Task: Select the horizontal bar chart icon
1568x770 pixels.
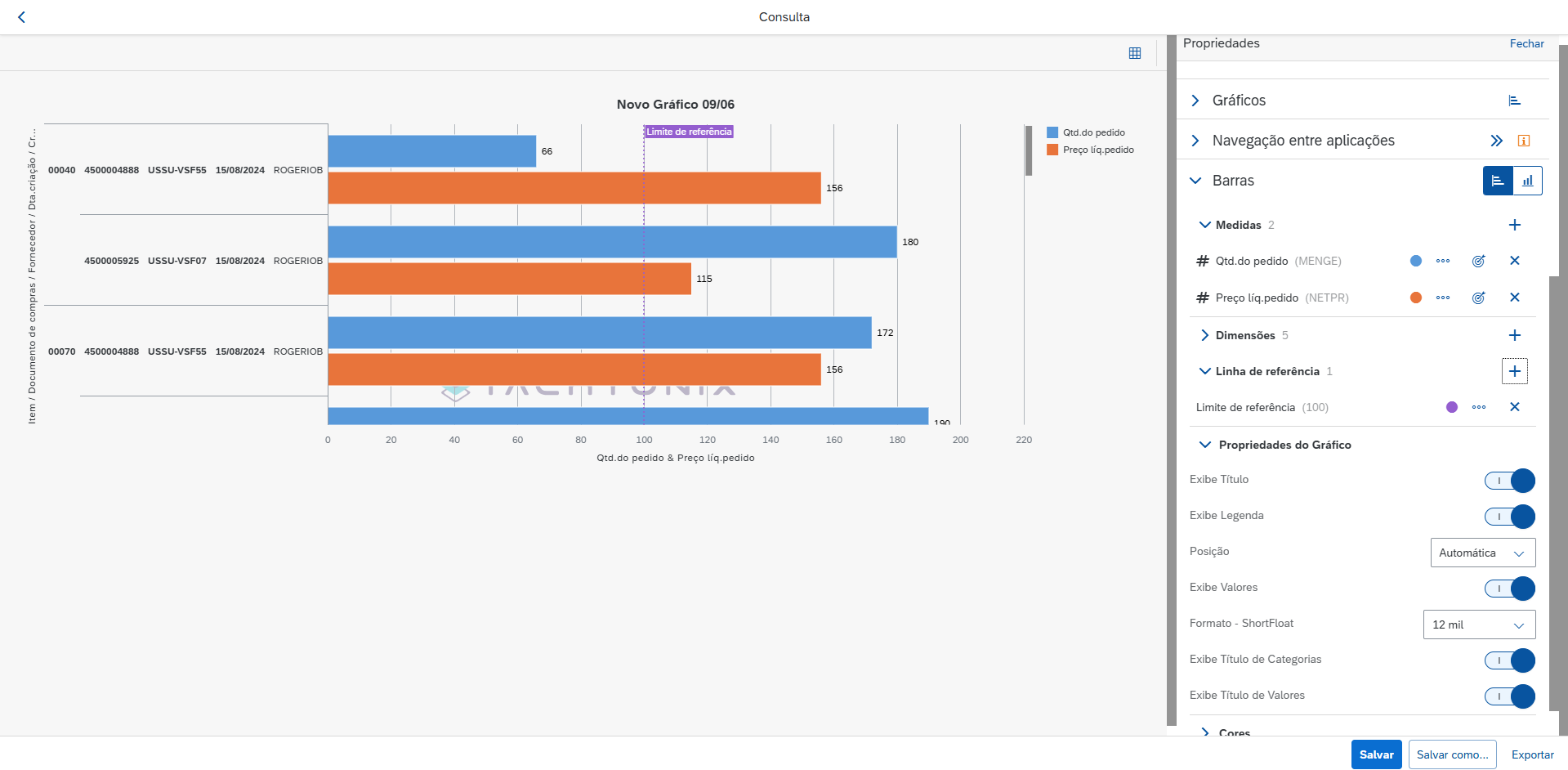Action: 1497,181
